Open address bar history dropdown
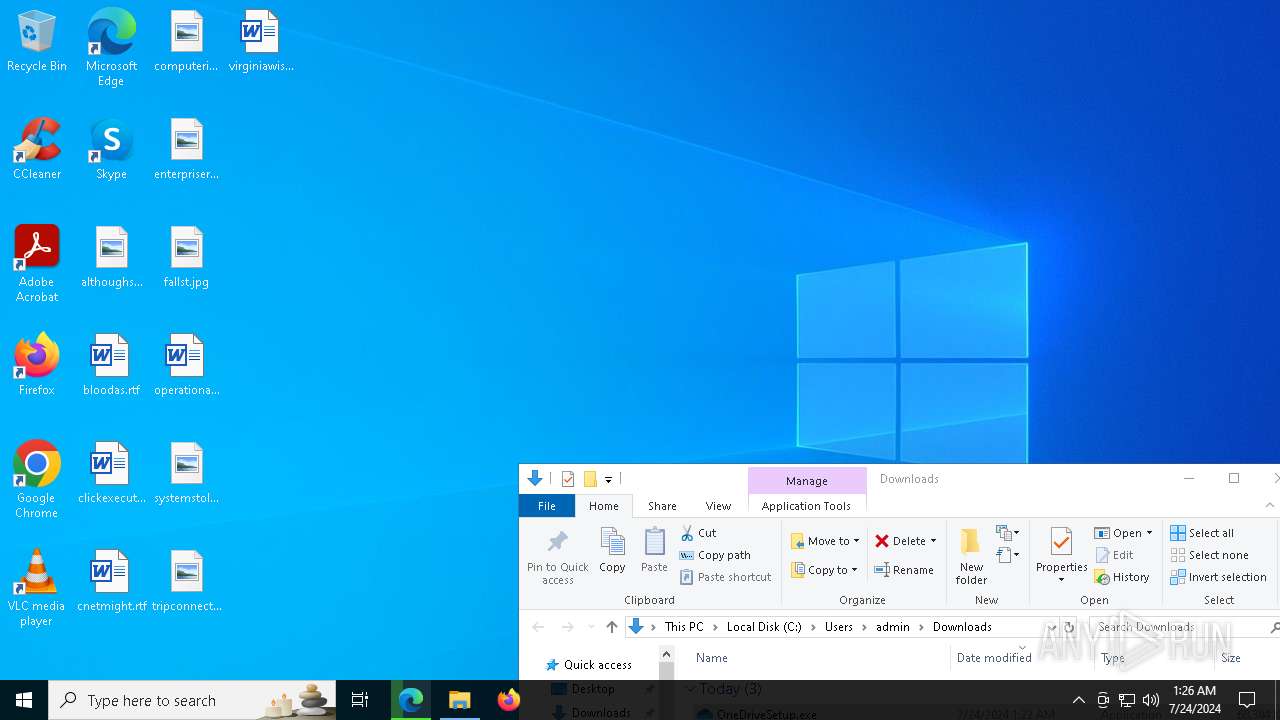This screenshot has height=720, width=1280. pos(1052,627)
